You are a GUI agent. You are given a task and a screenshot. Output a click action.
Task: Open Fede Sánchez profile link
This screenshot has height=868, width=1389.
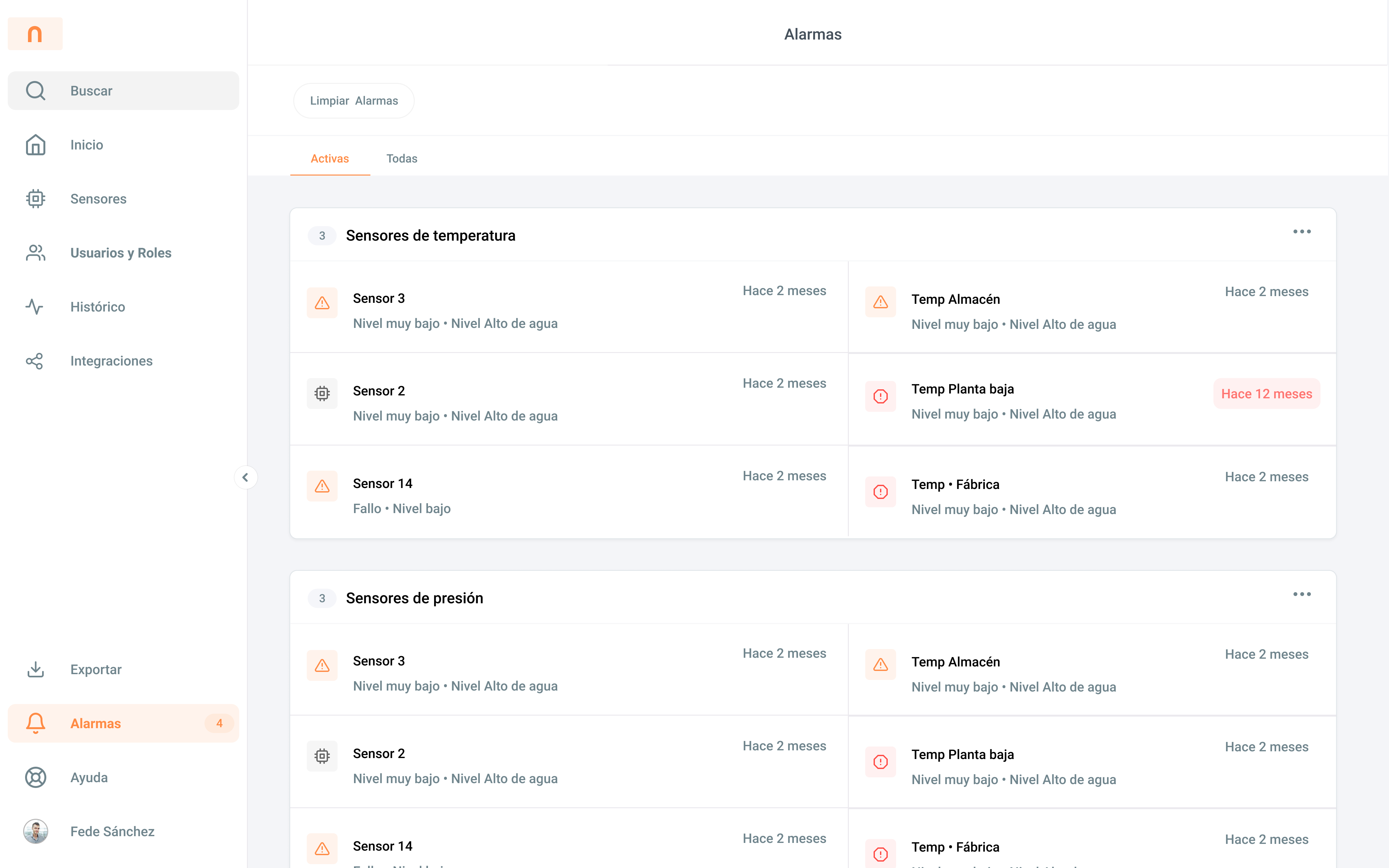112,831
